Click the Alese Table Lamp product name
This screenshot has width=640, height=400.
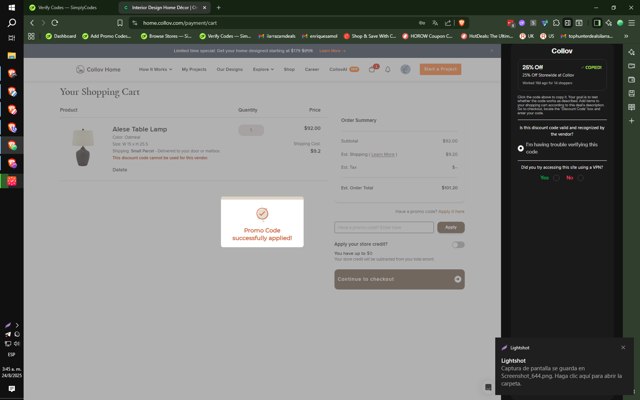point(140,129)
